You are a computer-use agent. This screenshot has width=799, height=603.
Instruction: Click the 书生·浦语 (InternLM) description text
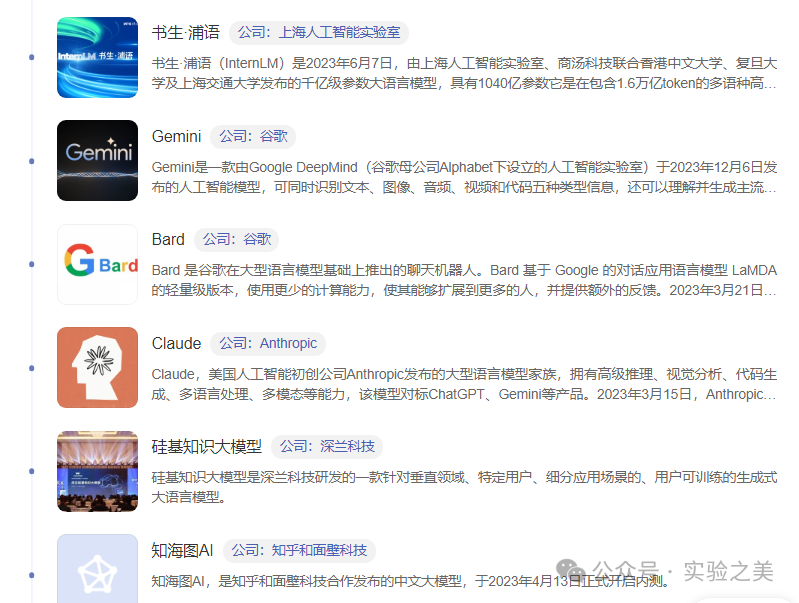coord(464,73)
